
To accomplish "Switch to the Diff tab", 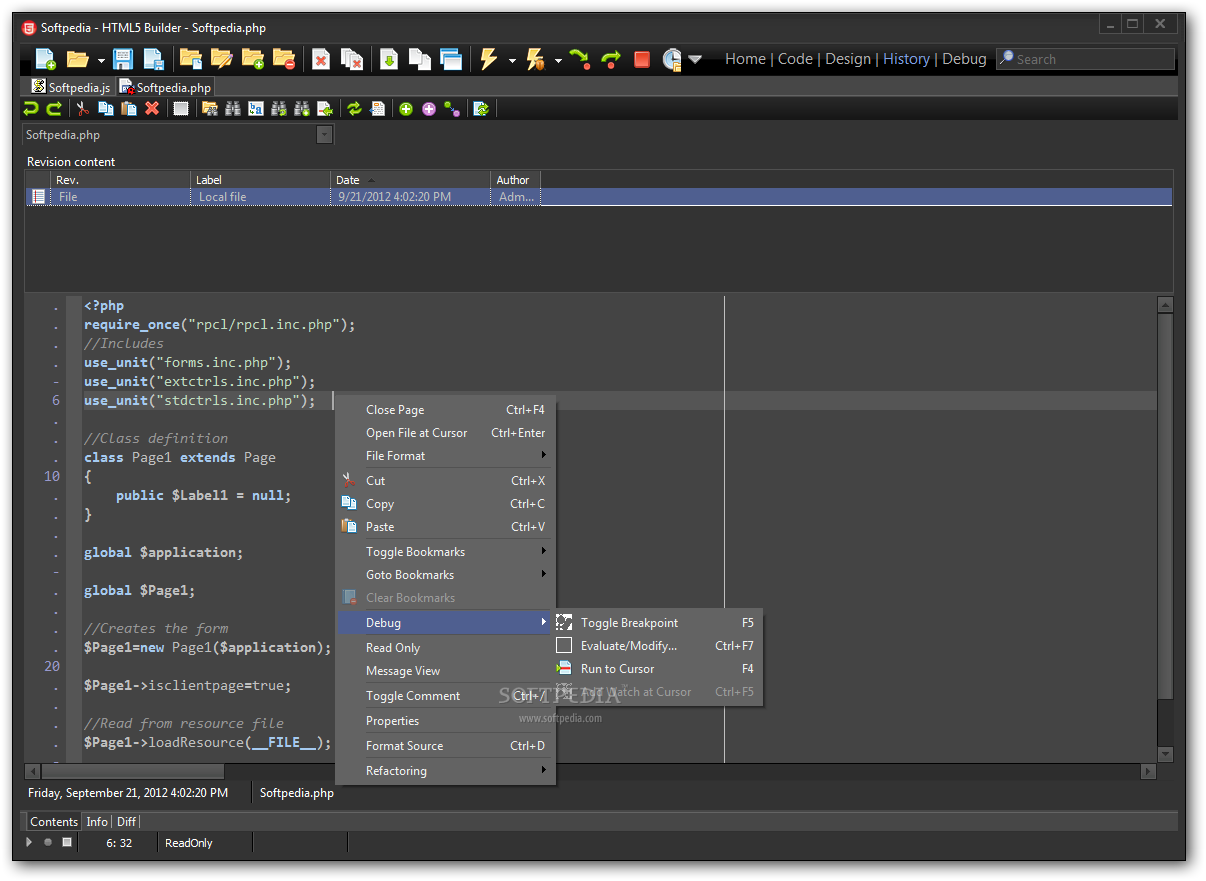I will click(126, 822).
